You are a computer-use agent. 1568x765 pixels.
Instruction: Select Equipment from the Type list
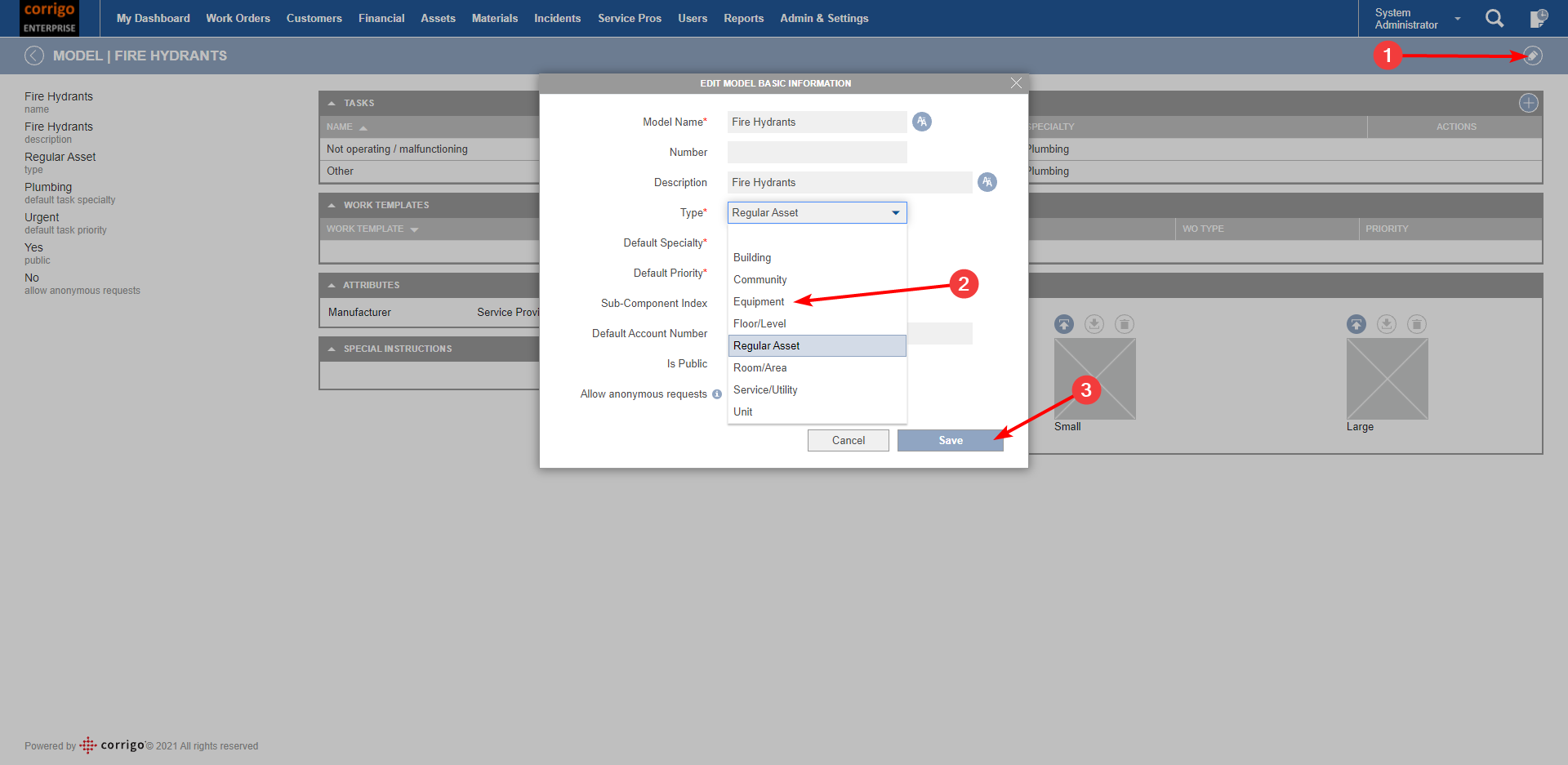[758, 301]
